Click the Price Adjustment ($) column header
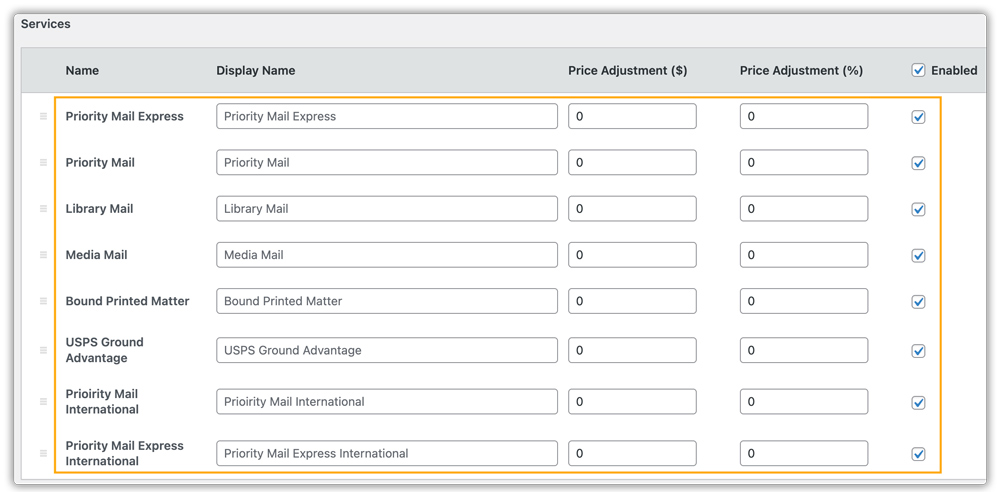Screen dimensions: 1000x492 pyautogui.click(x=628, y=71)
